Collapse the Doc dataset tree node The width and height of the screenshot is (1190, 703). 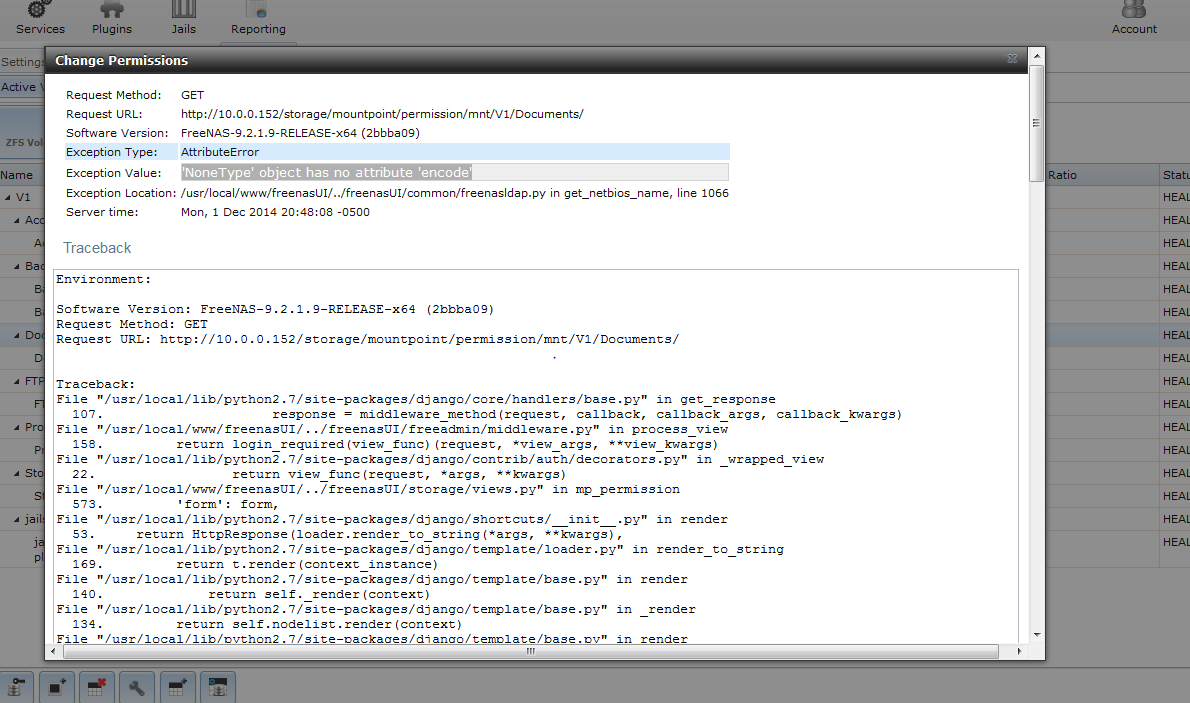[17, 336]
